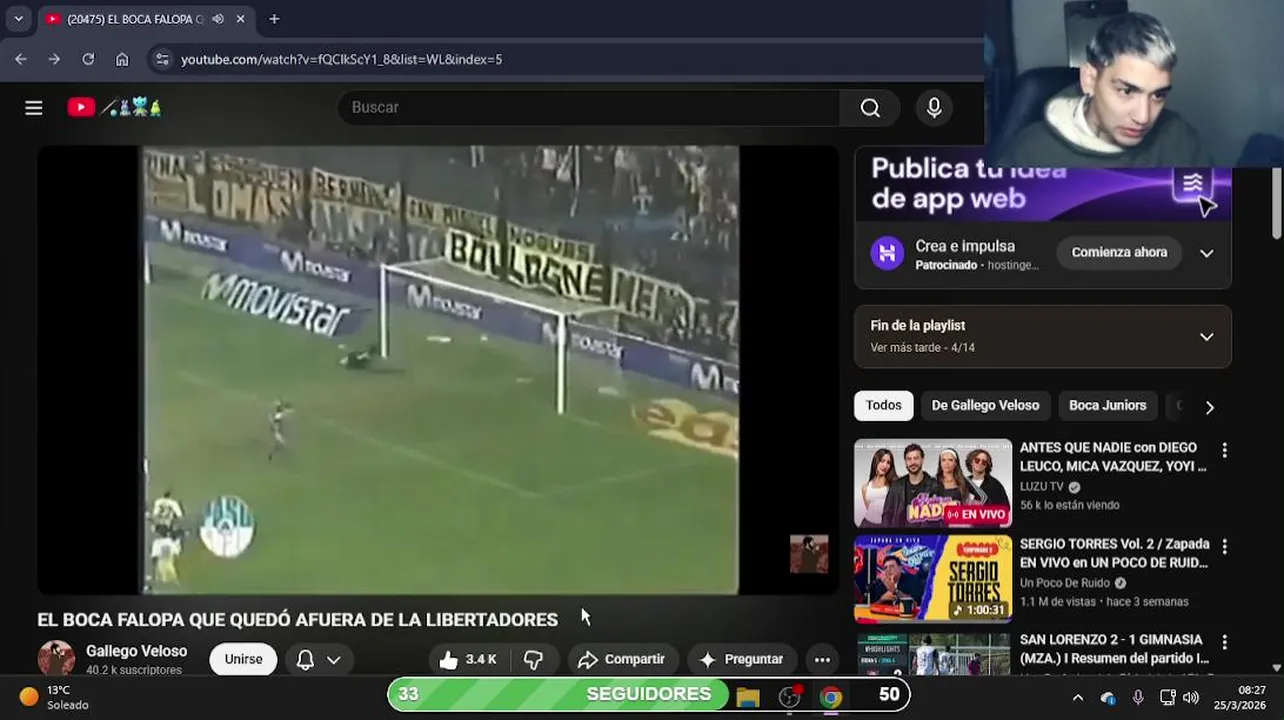The image size is (1284, 720).
Task: Like the video with 3.4 K
Action: pos(468,659)
